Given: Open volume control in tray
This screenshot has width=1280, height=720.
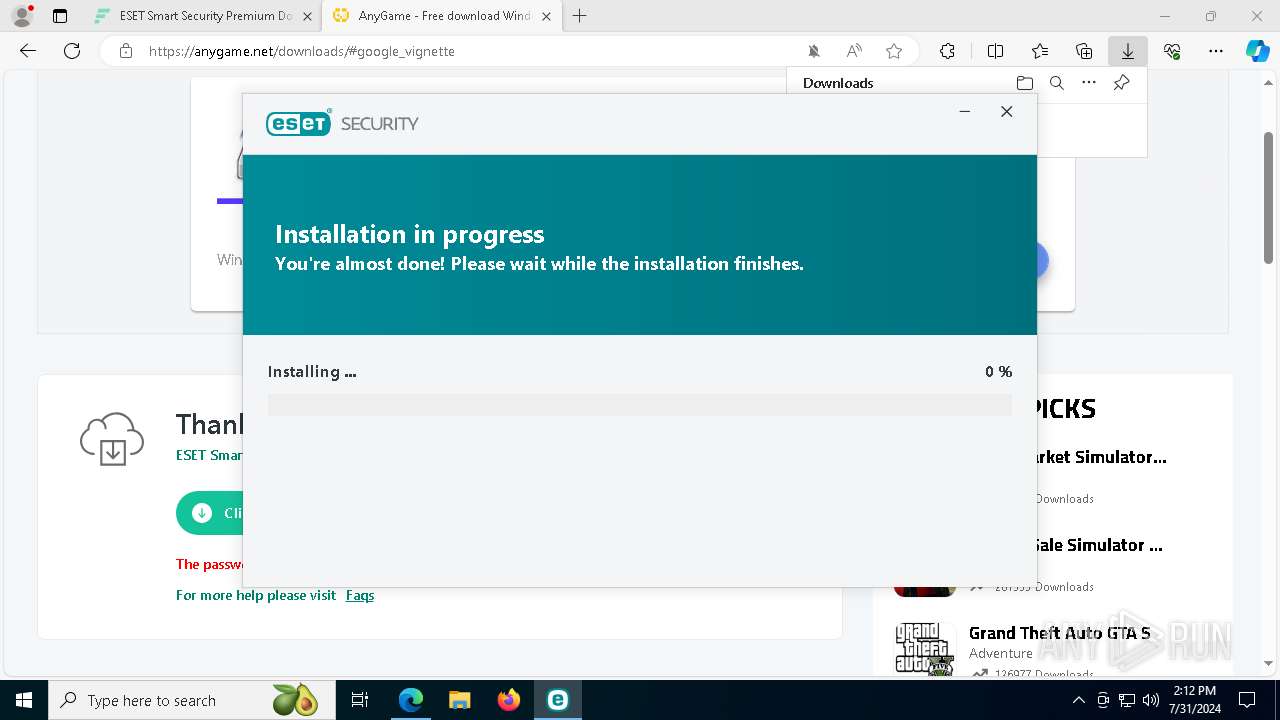Looking at the screenshot, I should tap(1151, 700).
